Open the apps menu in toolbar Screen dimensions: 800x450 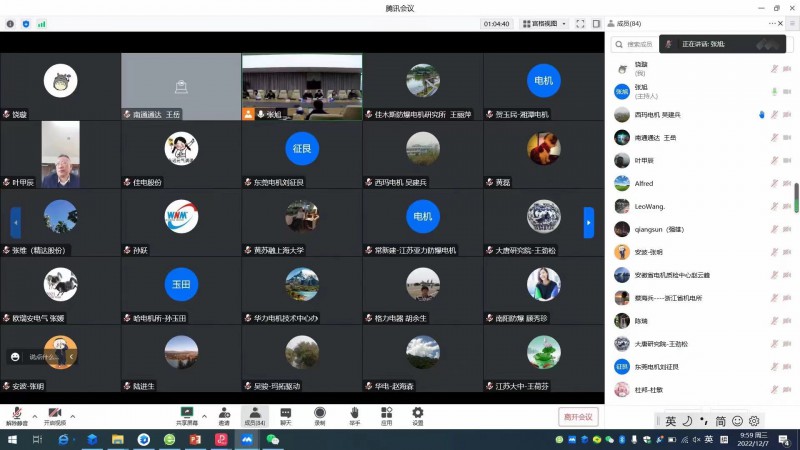pos(387,416)
